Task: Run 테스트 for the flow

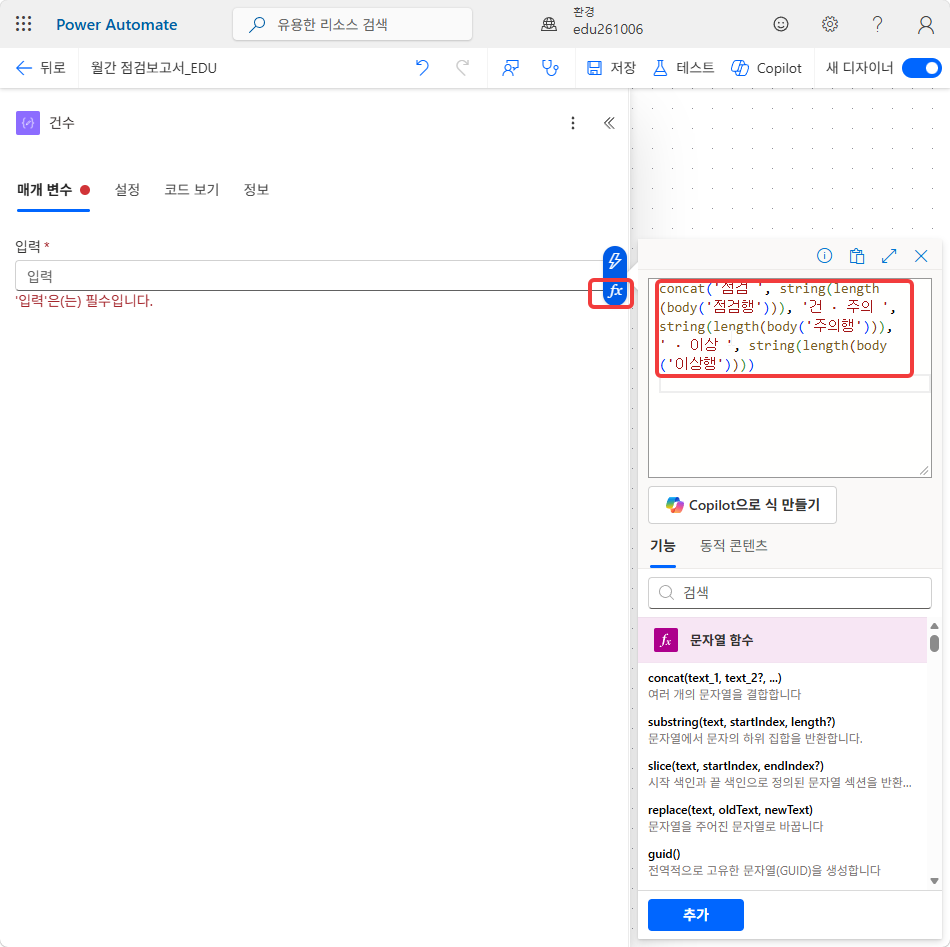Action: [683, 68]
